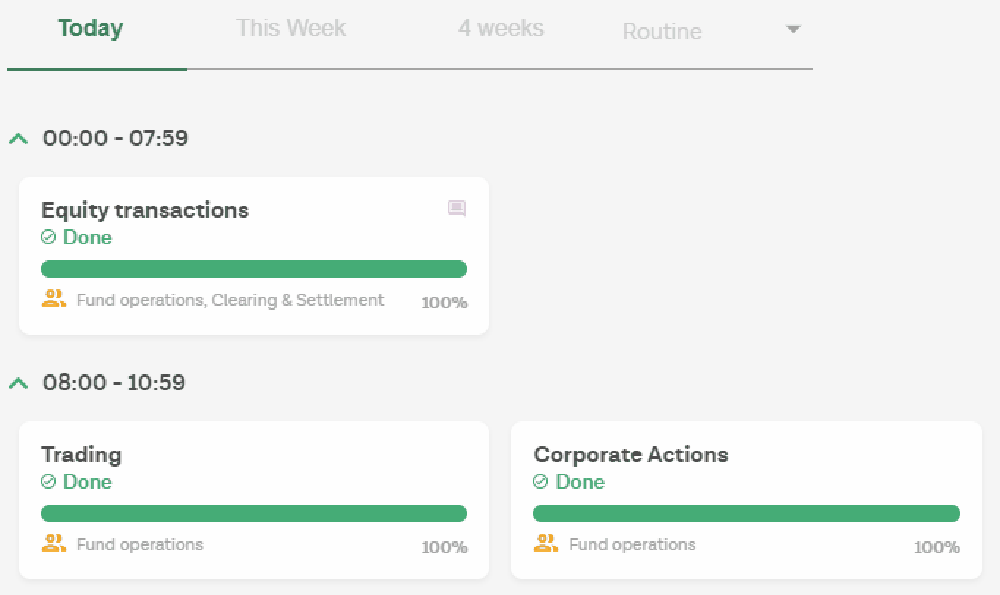This screenshot has height=595, width=1000.
Task: Open the Routine dropdown arrow
Action: point(793,29)
